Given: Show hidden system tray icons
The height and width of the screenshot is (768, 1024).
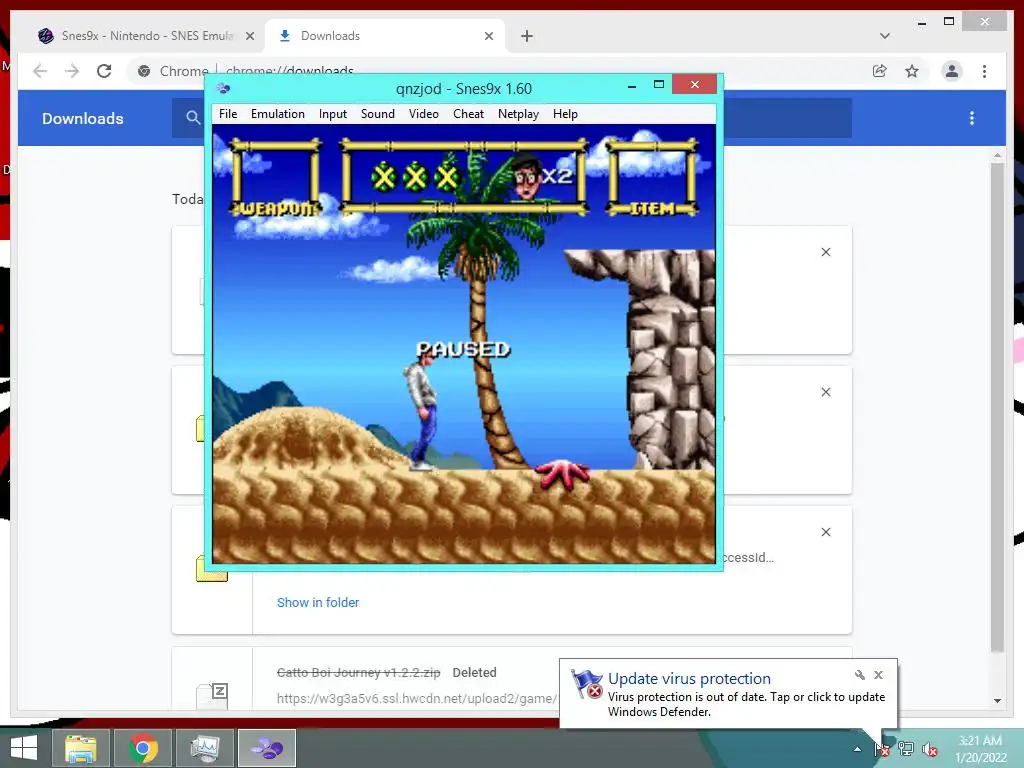Looking at the screenshot, I should tap(857, 749).
